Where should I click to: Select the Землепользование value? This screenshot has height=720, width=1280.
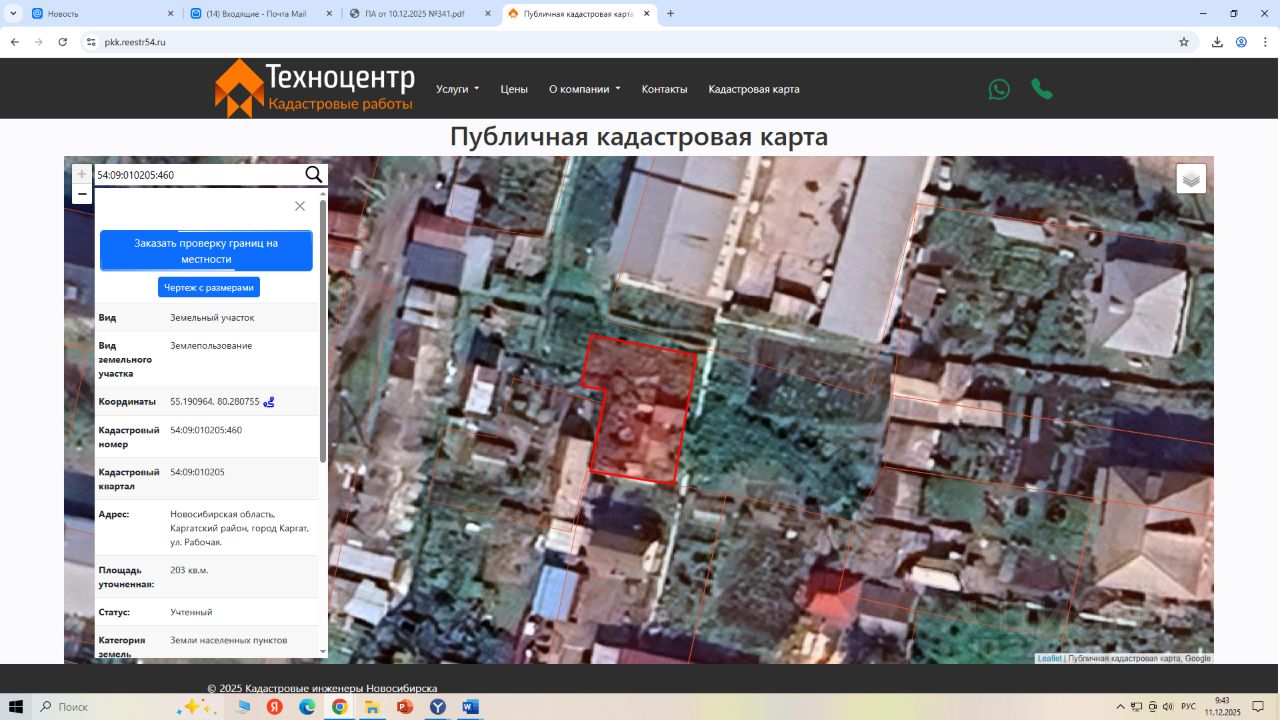[211, 346]
